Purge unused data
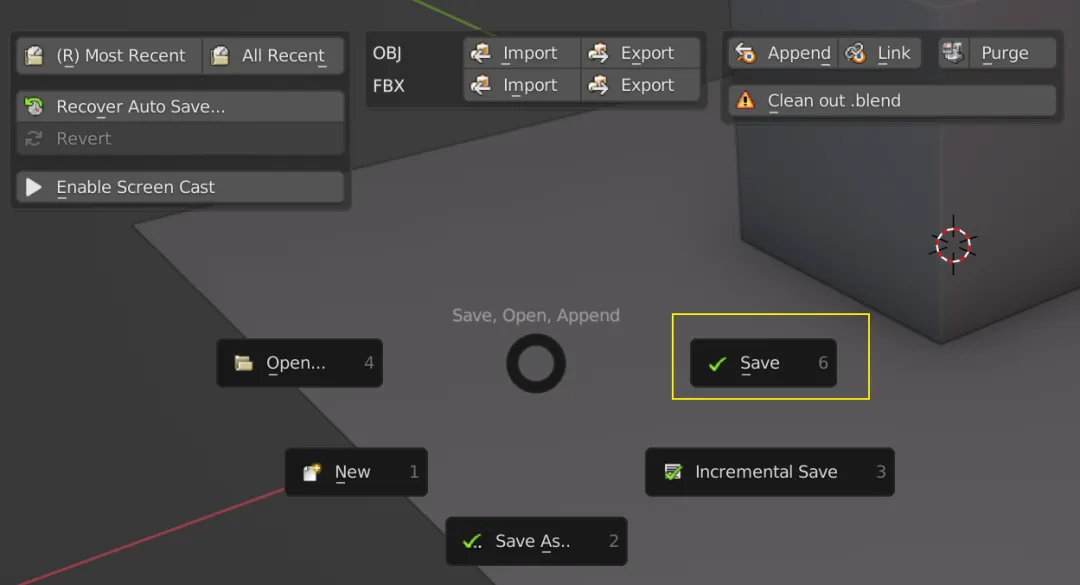Screen dimensions: 1080x585 point(1012,53)
